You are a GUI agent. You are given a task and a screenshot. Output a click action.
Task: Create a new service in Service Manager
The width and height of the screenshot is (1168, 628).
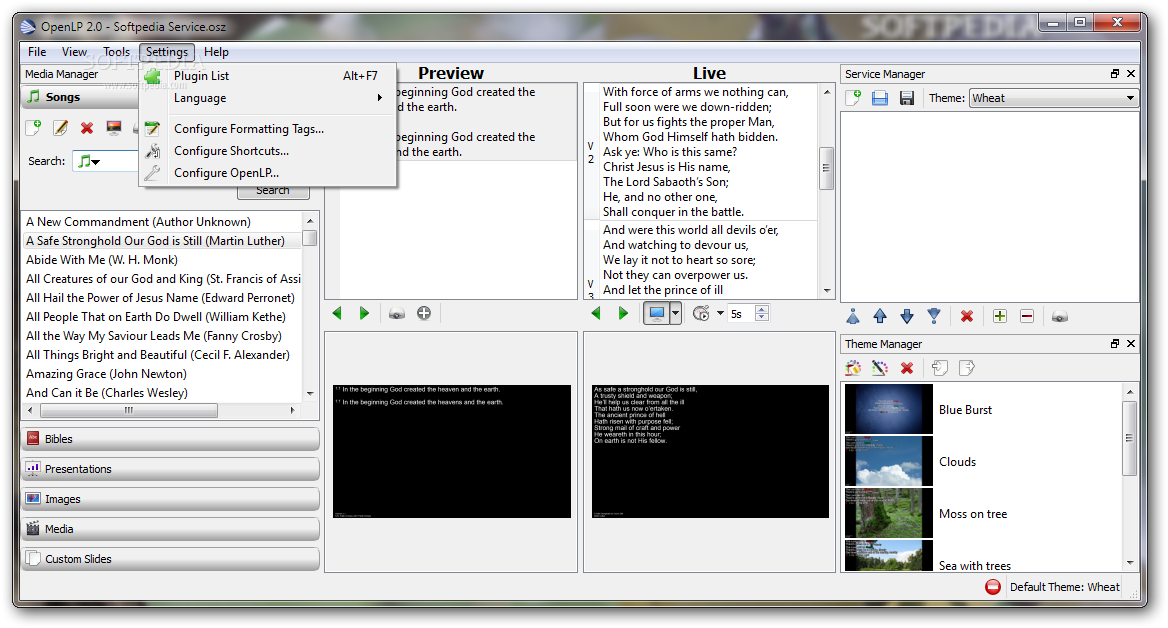point(853,98)
